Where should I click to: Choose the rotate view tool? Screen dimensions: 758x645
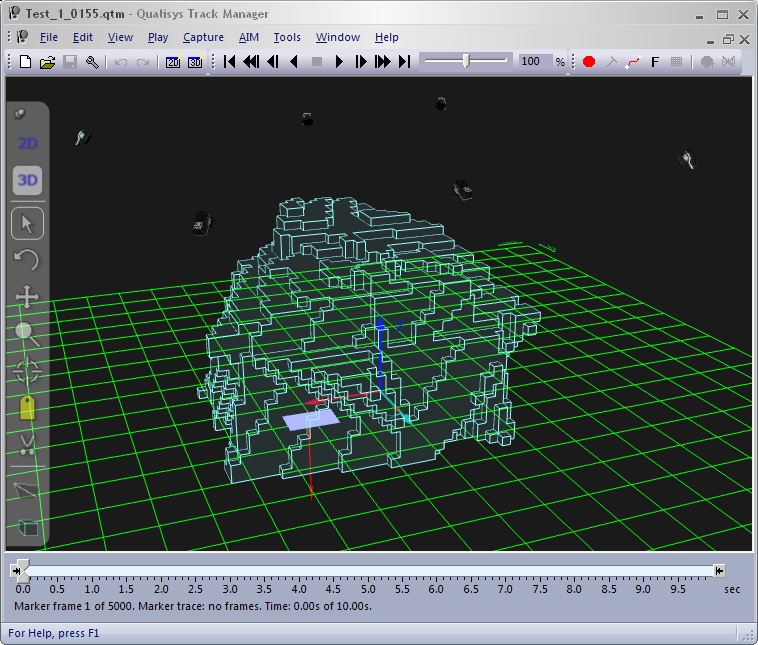pyautogui.click(x=27, y=260)
